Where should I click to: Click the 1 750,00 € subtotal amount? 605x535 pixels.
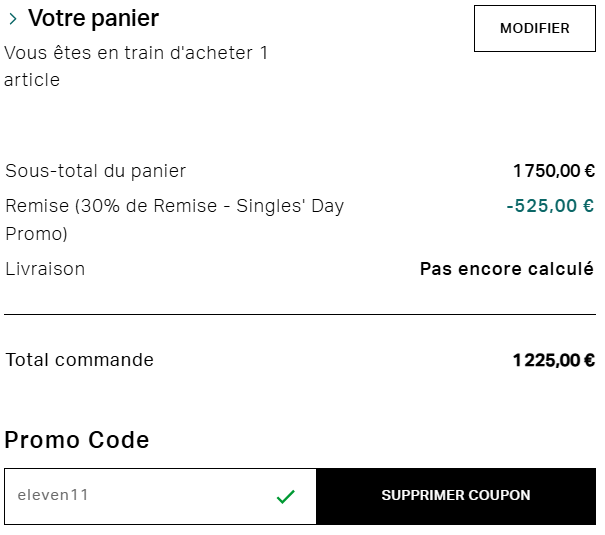pyautogui.click(x=554, y=171)
